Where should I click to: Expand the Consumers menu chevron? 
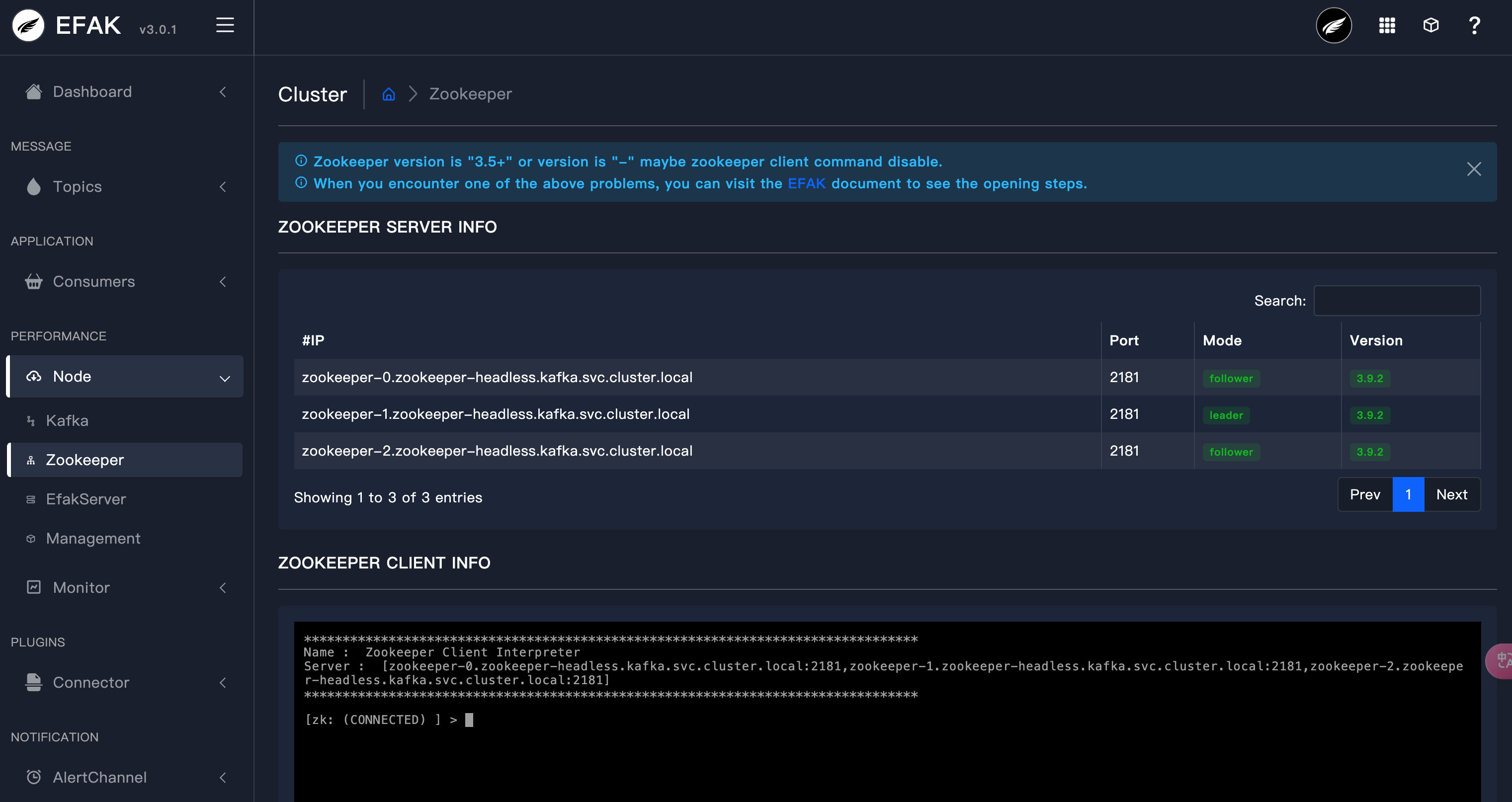click(x=223, y=282)
